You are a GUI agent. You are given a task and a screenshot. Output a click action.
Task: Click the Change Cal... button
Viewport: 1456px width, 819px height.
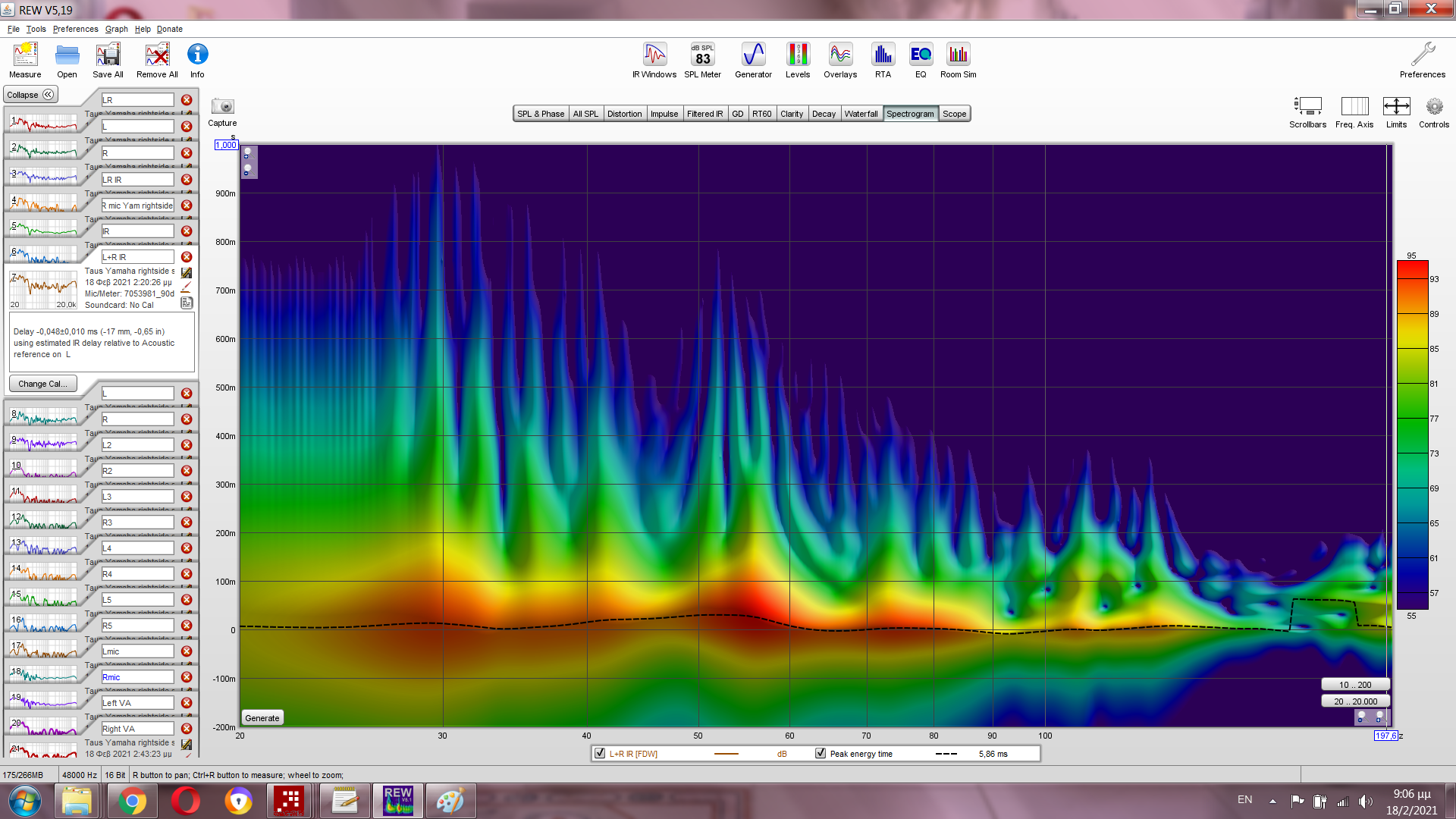42,384
